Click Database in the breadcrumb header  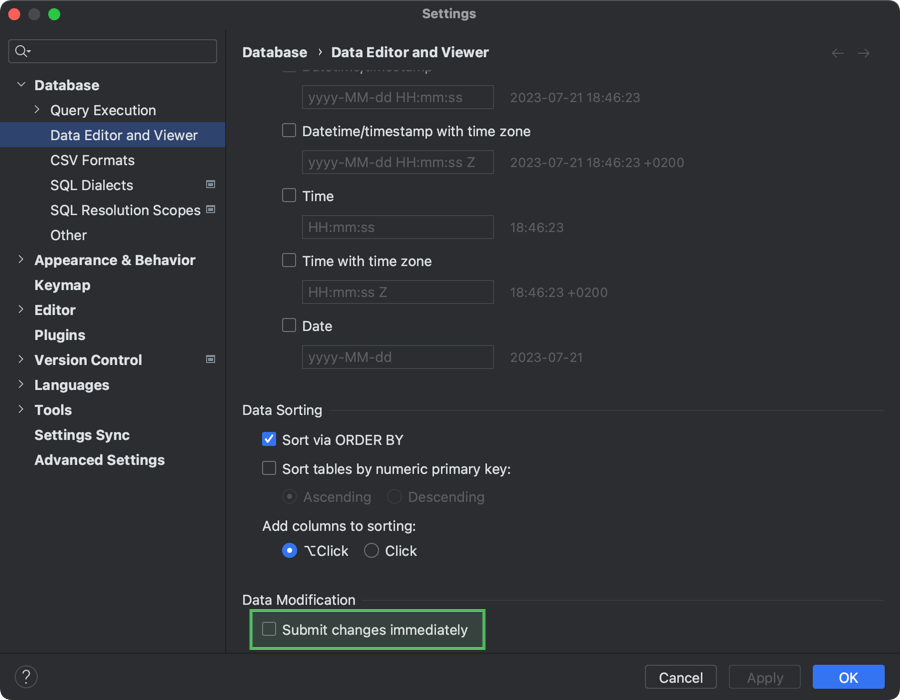(x=274, y=52)
